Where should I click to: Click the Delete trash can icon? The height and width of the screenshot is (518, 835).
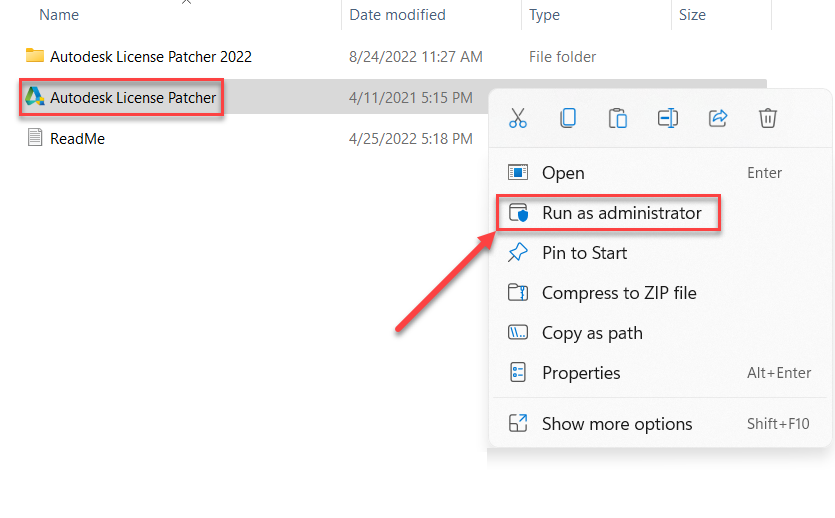tap(767, 118)
